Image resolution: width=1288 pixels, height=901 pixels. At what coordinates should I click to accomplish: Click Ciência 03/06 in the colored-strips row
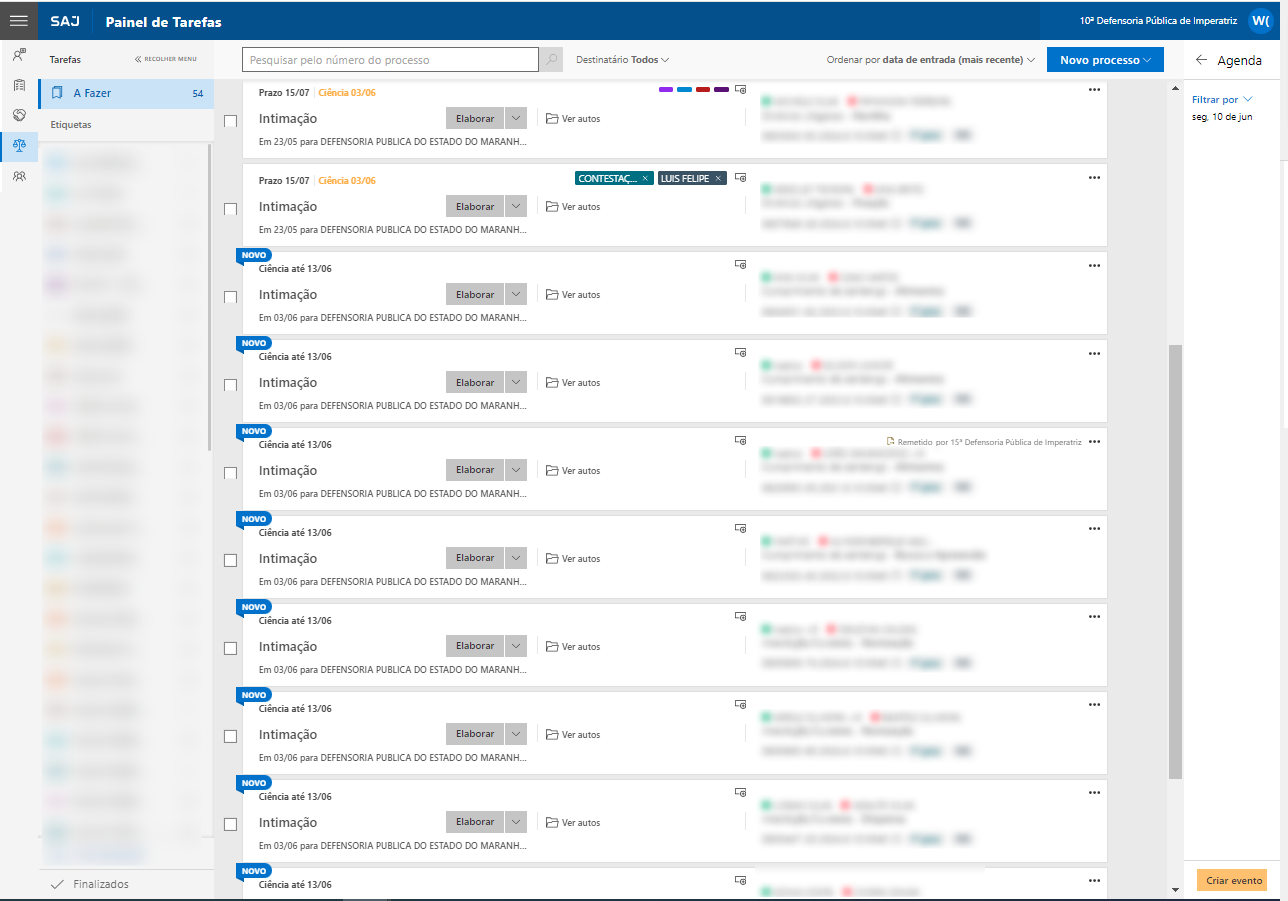click(347, 93)
